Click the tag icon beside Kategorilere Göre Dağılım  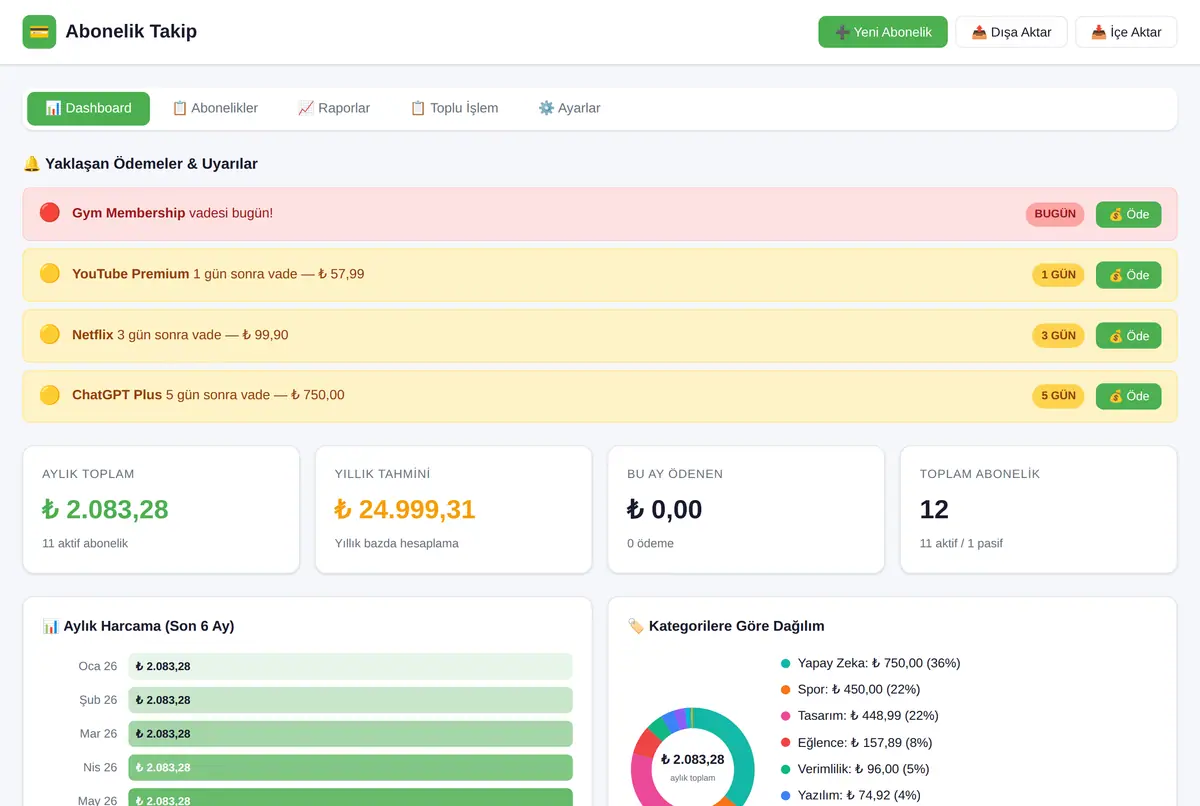tap(636, 626)
